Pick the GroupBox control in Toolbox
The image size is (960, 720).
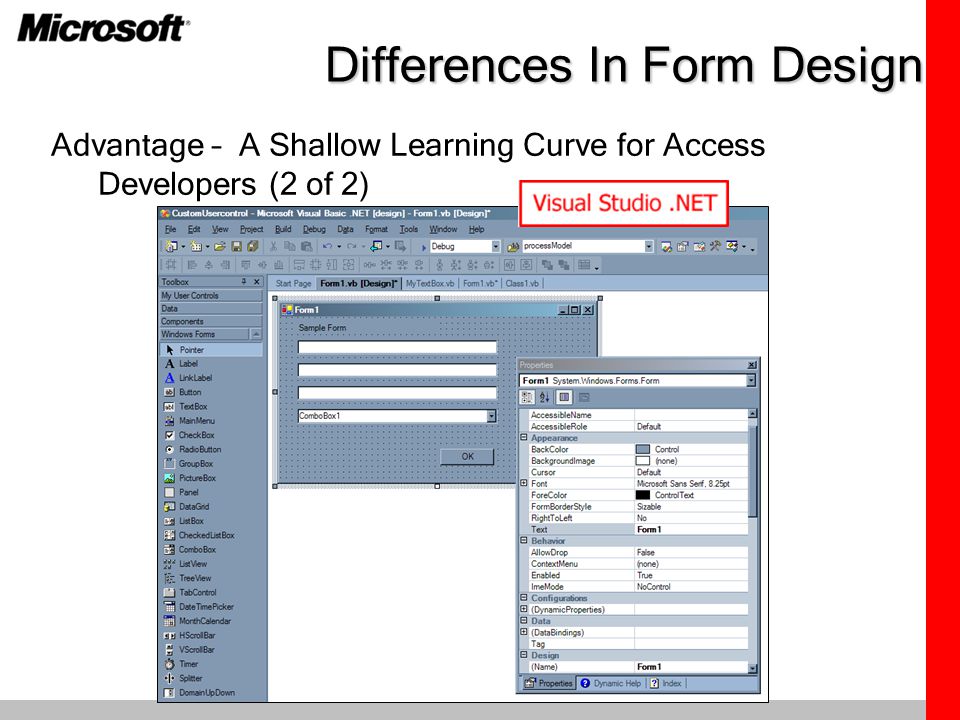[x=189, y=463]
